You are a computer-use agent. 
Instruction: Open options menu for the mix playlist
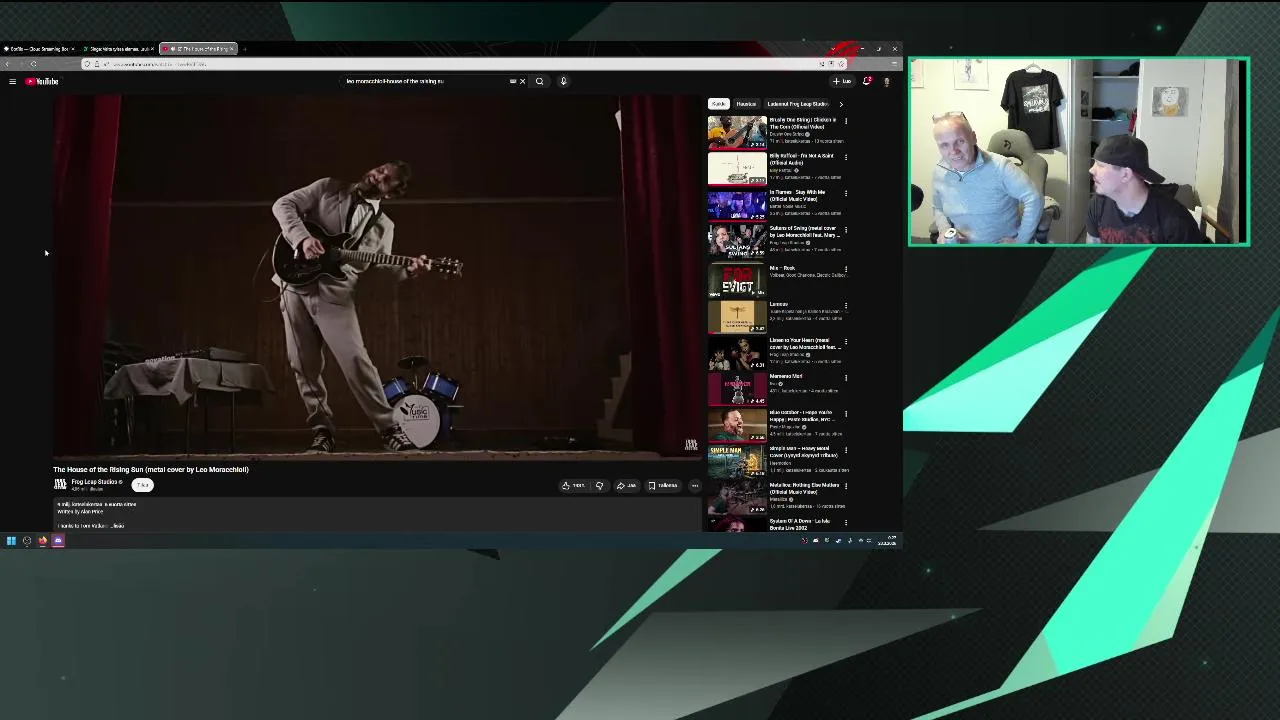coord(846,269)
